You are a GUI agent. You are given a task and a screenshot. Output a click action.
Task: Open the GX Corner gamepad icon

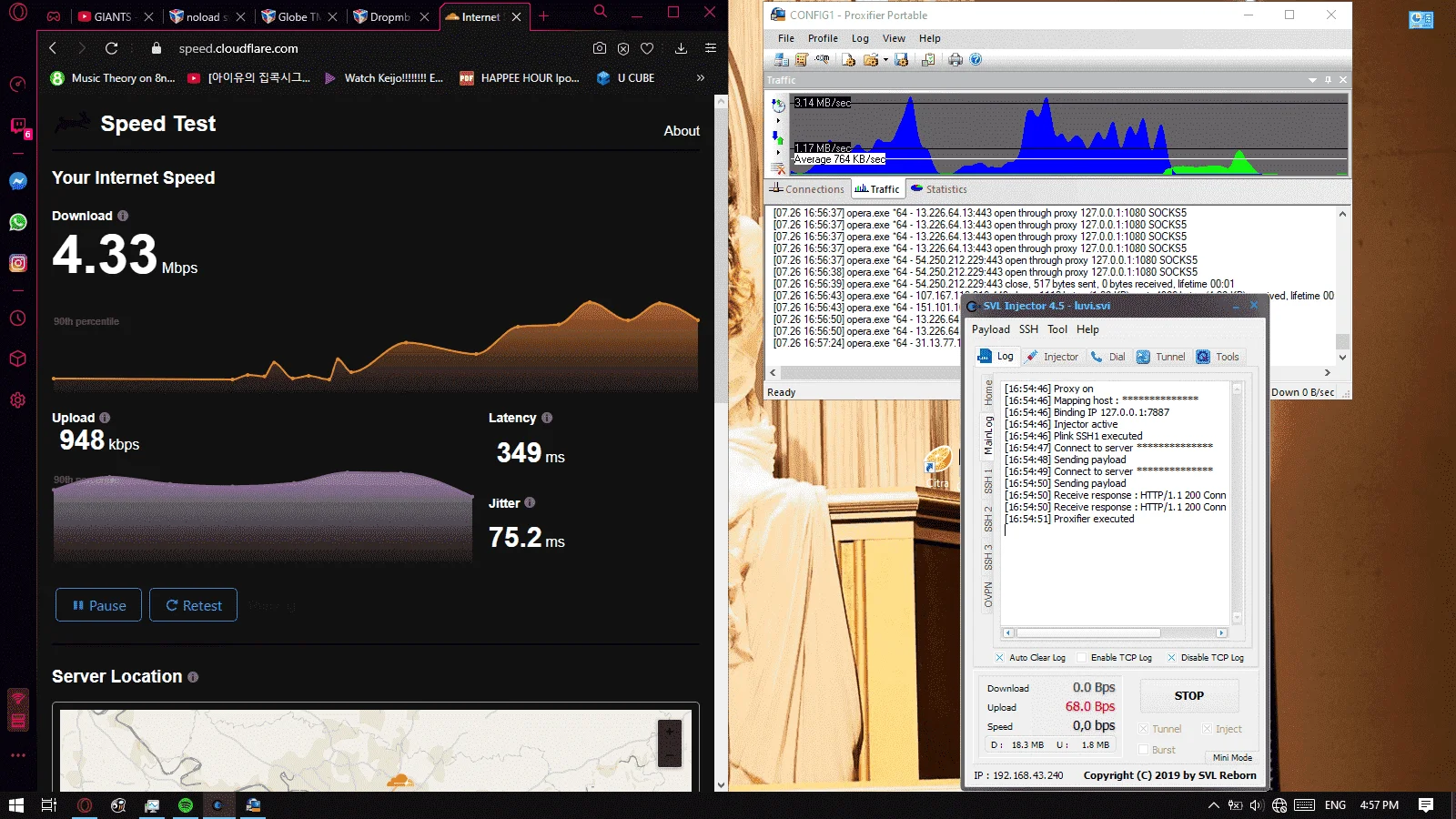coord(54,16)
